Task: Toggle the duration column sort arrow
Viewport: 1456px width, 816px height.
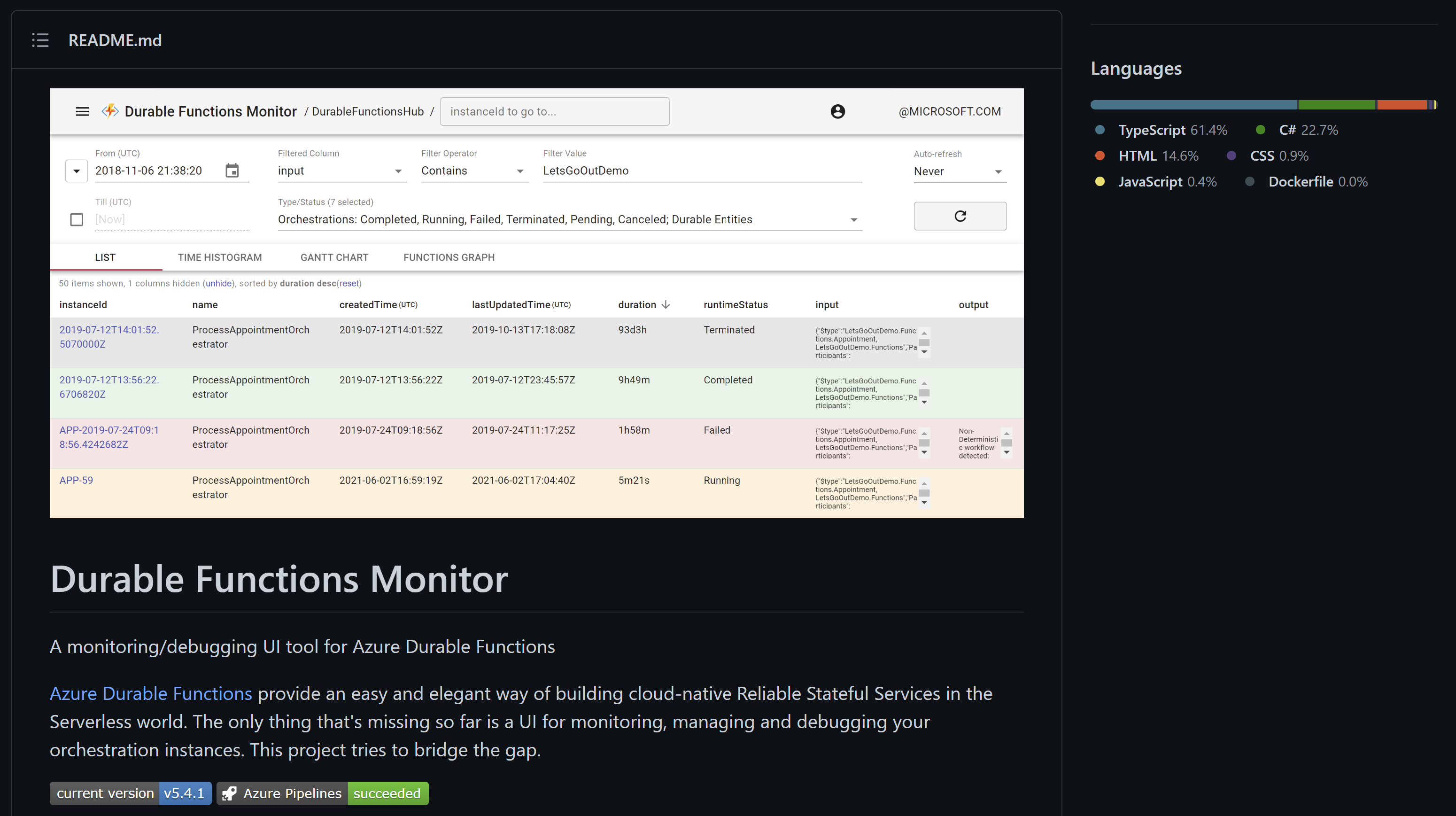Action: tap(666, 304)
